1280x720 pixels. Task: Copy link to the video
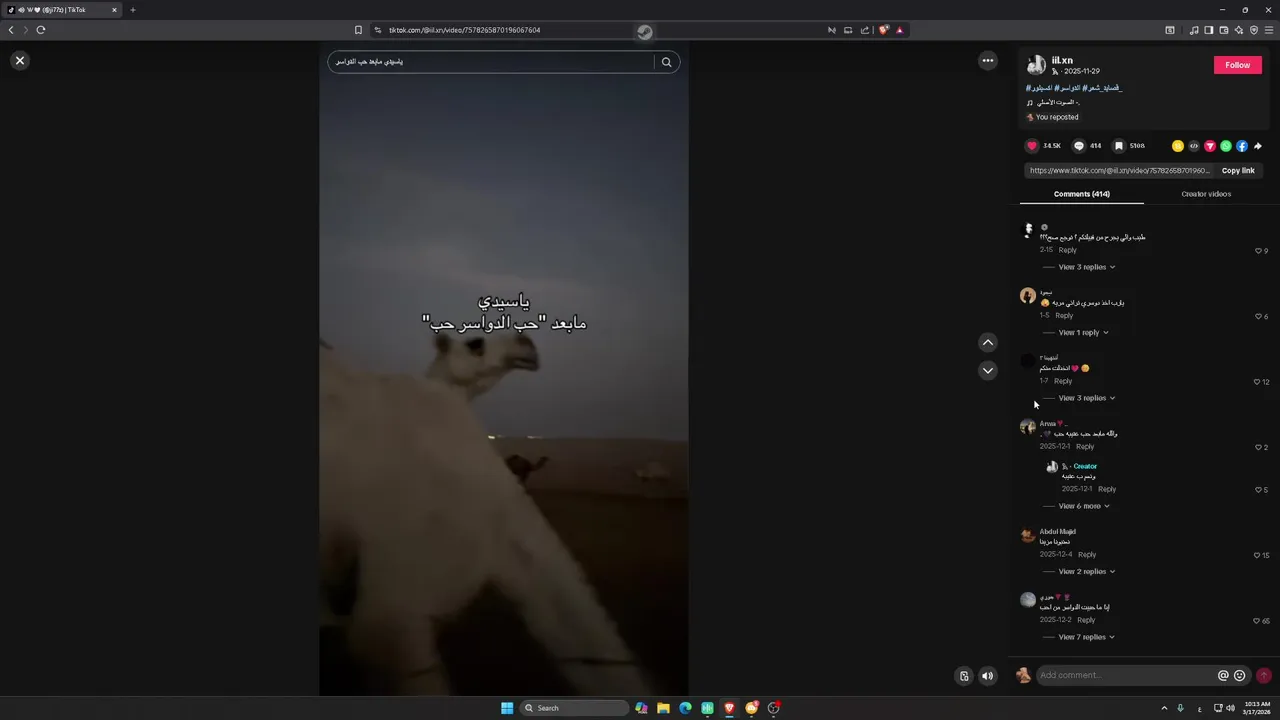tap(1238, 171)
